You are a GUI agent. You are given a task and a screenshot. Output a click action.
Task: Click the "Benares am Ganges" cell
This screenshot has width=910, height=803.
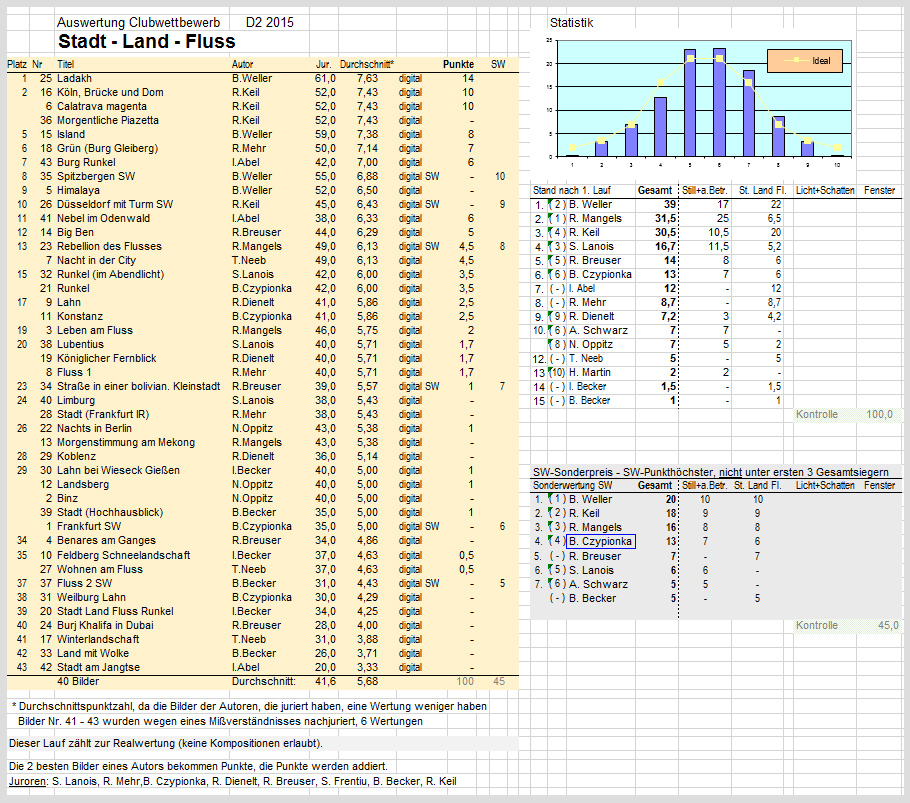click(106, 540)
